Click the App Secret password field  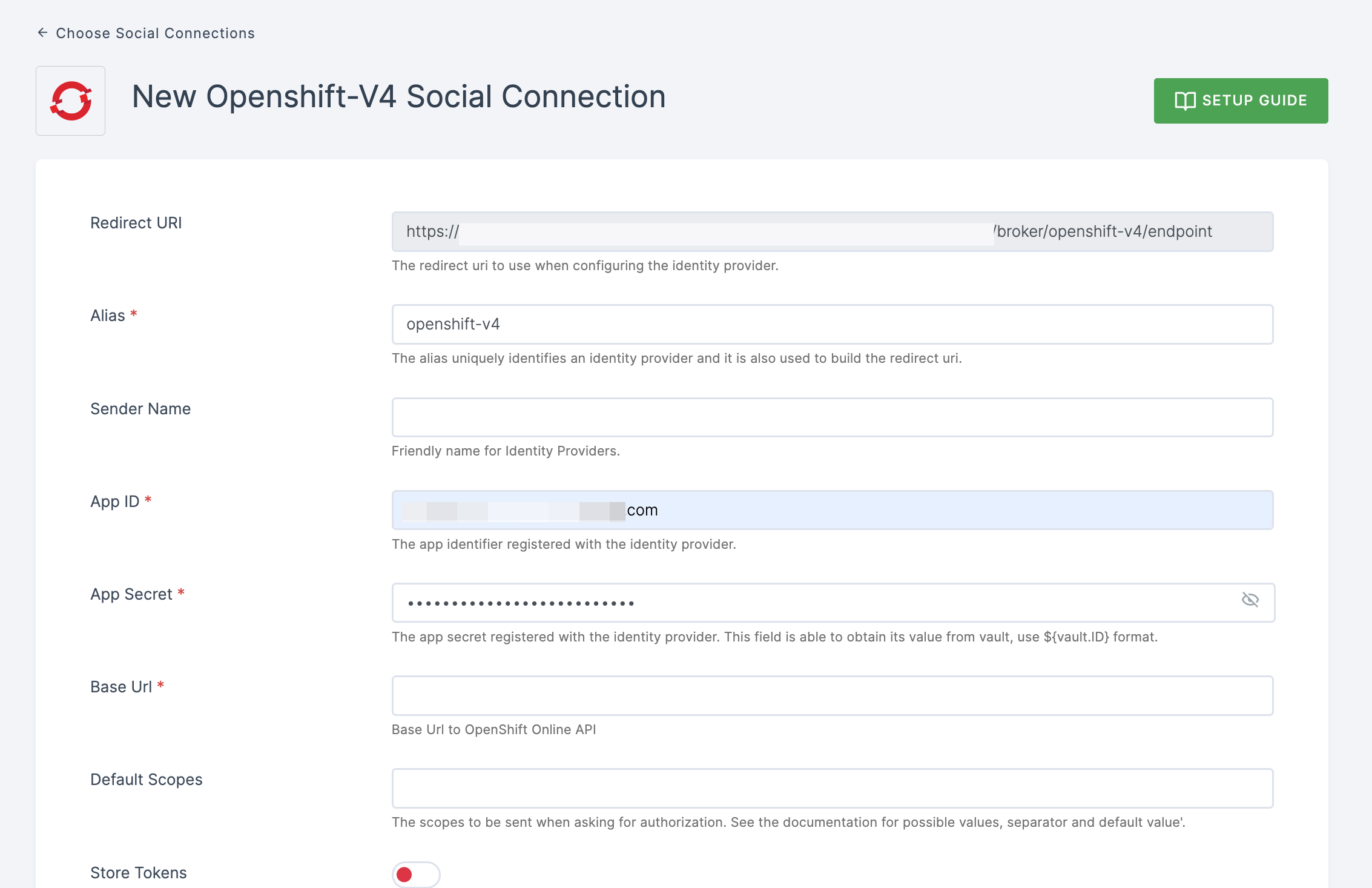(833, 603)
